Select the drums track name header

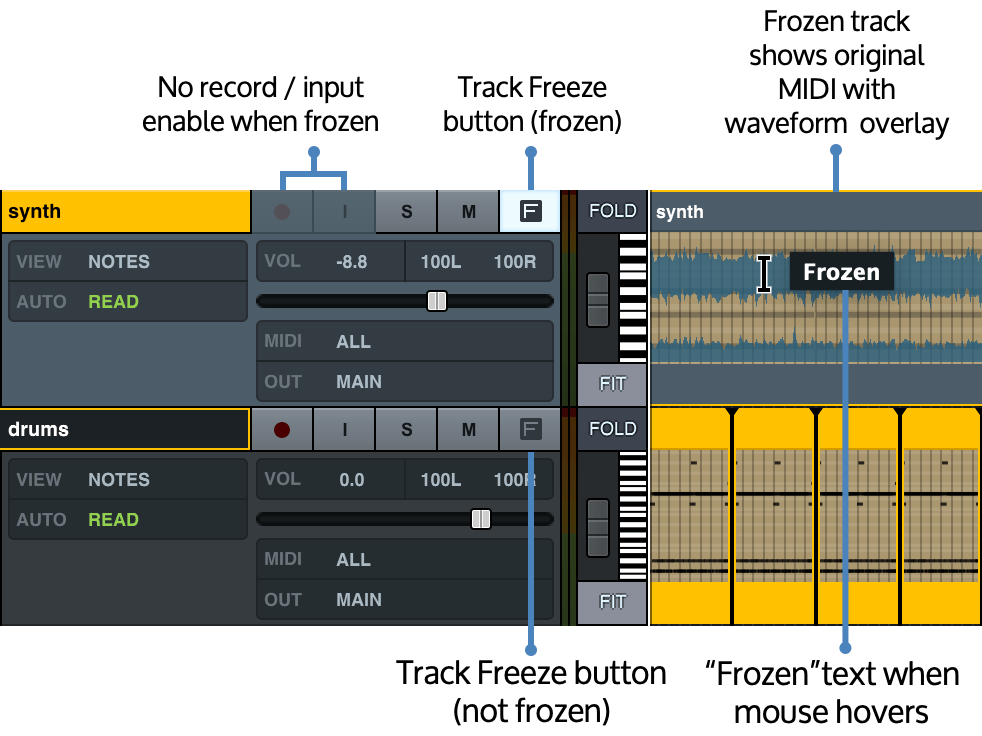[125, 429]
